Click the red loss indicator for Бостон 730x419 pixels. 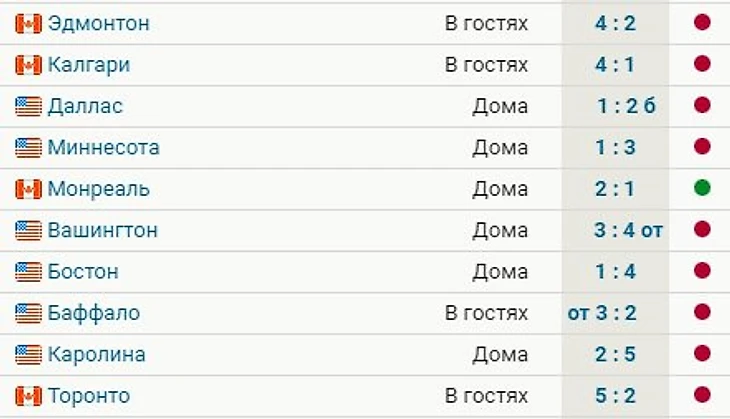tap(702, 270)
